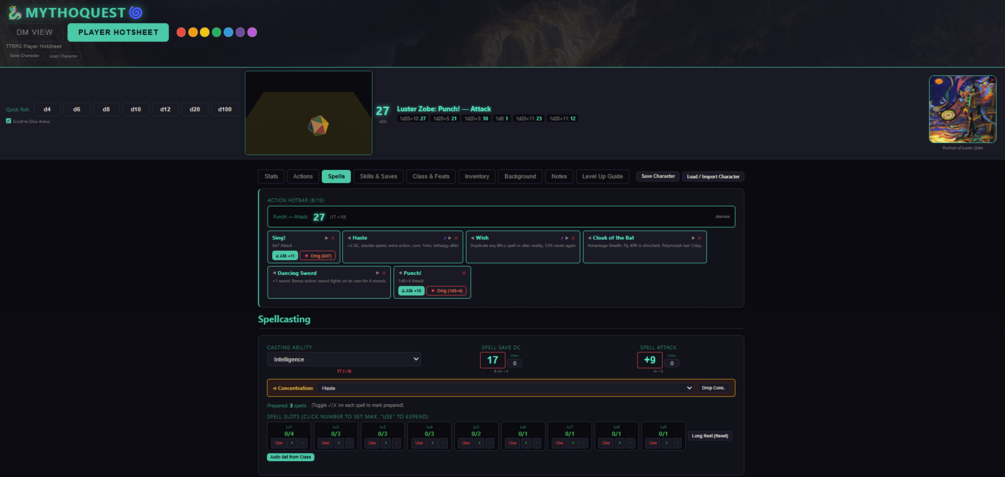Move Haste card left with its arrow

tap(349, 238)
